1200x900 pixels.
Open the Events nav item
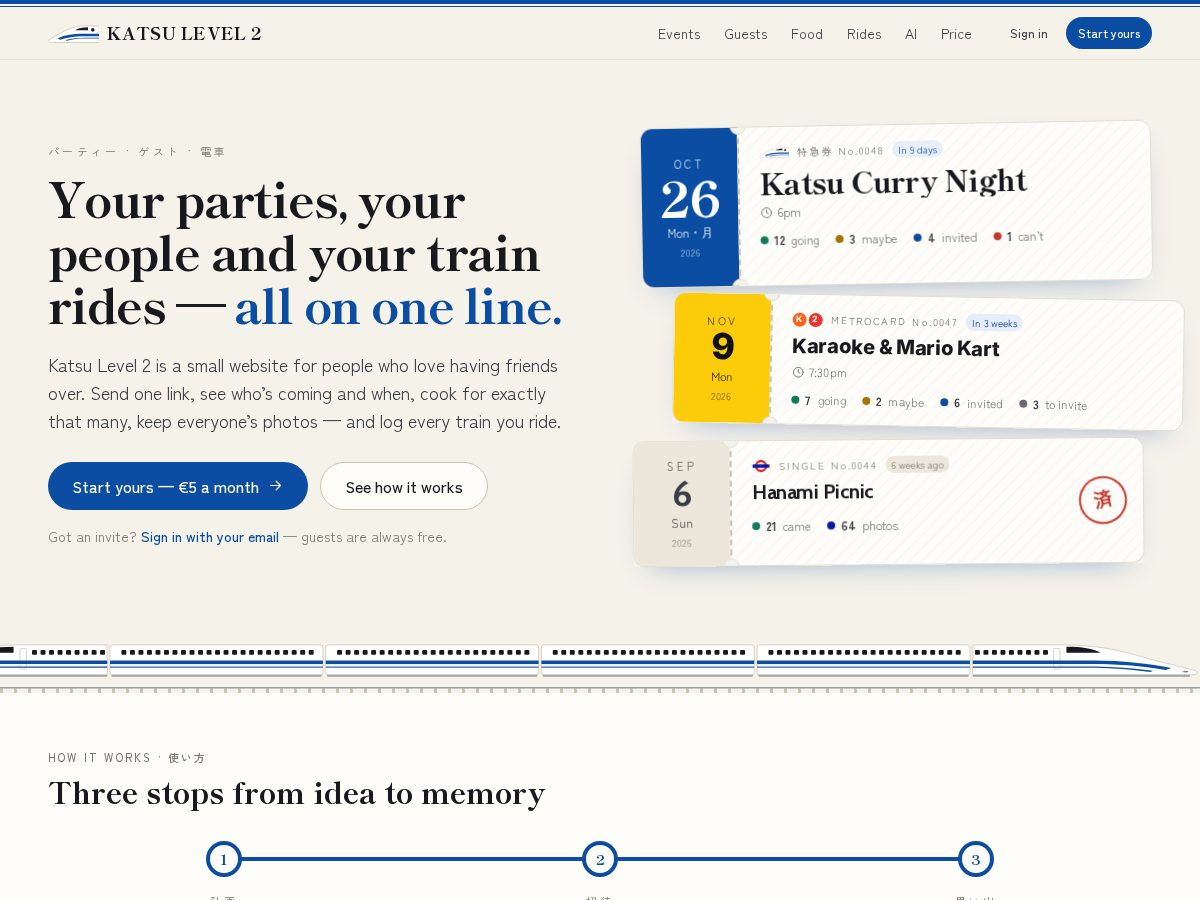(679, 34)
